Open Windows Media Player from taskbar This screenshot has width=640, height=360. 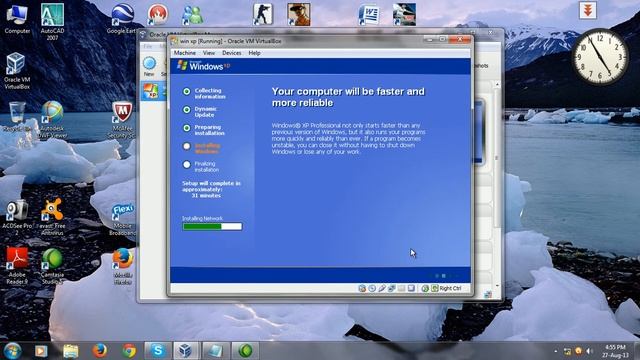41,351
